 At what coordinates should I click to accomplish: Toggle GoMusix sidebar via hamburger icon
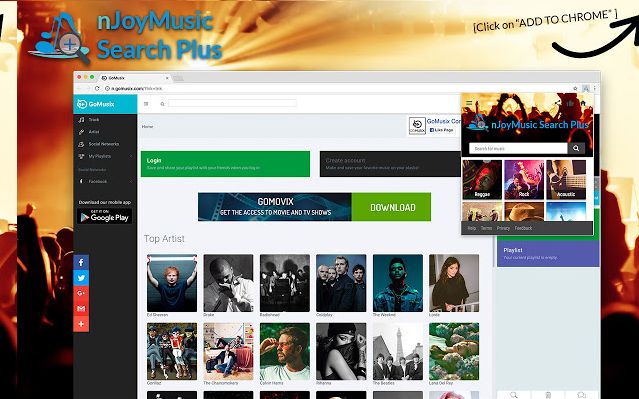tap(146, 104)
